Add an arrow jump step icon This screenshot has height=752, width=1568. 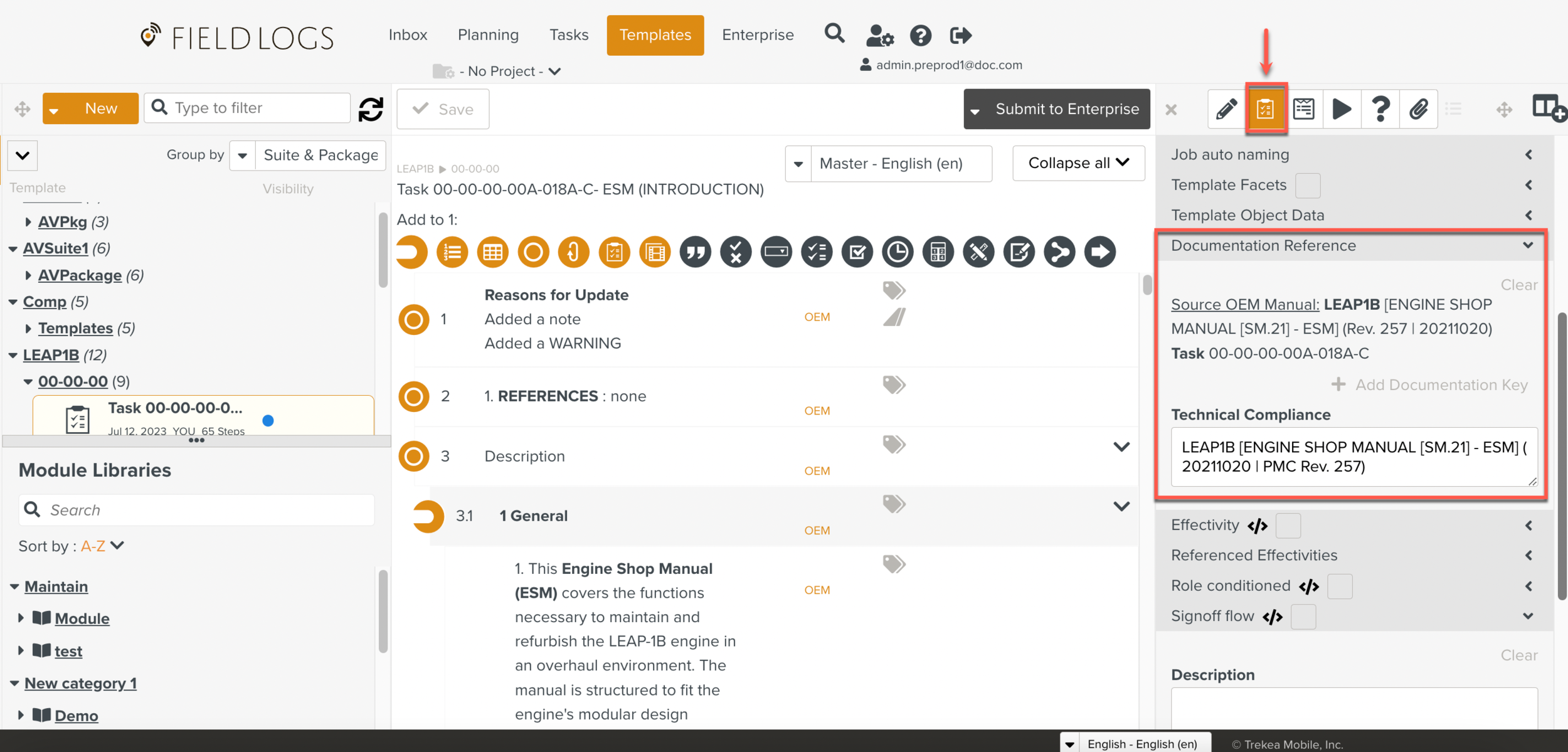[x=1100, y=252]
